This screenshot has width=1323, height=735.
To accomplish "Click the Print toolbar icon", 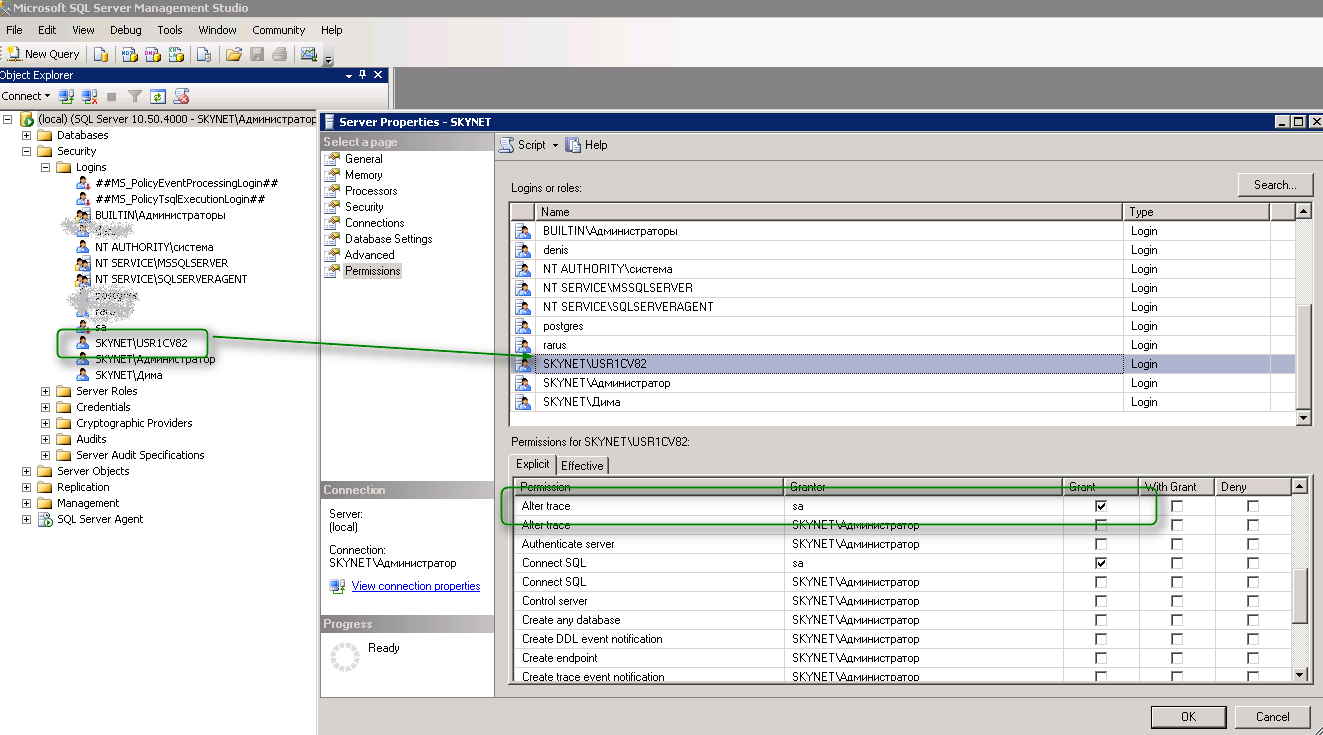I will pos(280,54).
